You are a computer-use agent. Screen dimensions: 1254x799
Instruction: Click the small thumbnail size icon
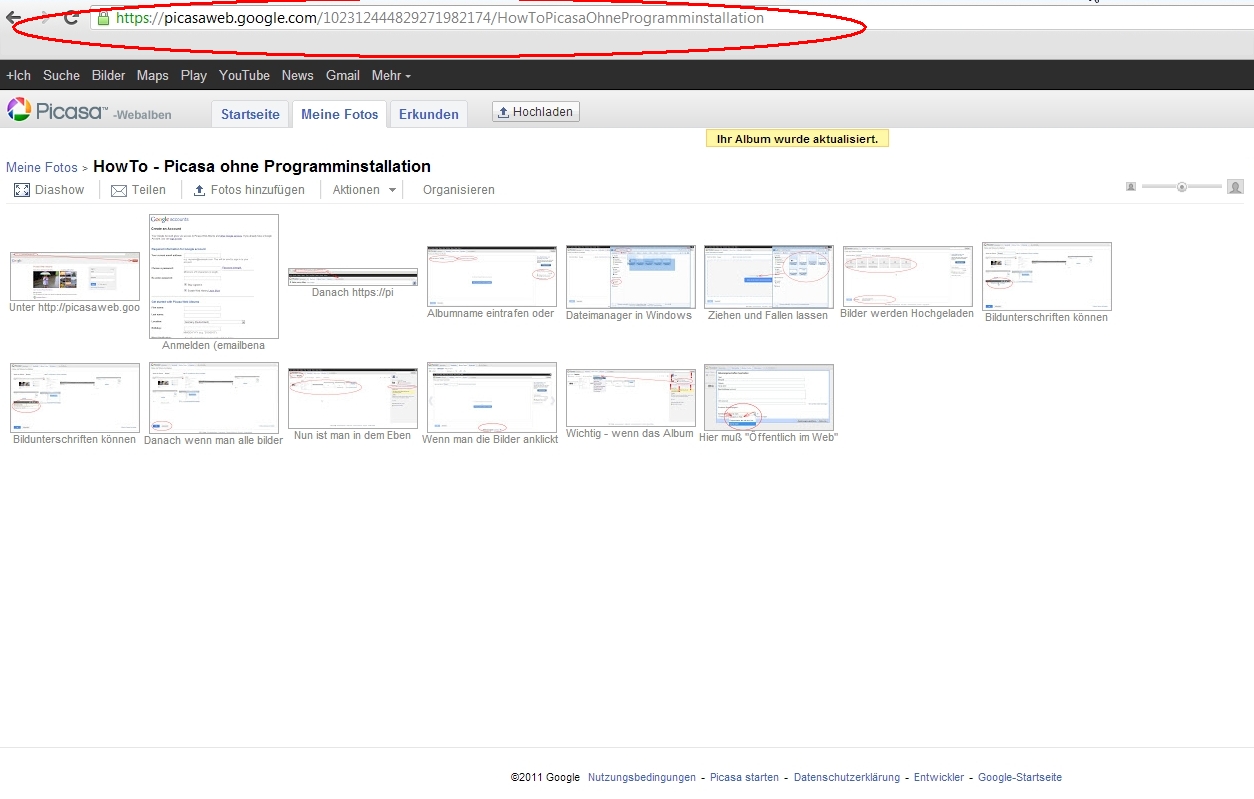tap(1131, 187)
